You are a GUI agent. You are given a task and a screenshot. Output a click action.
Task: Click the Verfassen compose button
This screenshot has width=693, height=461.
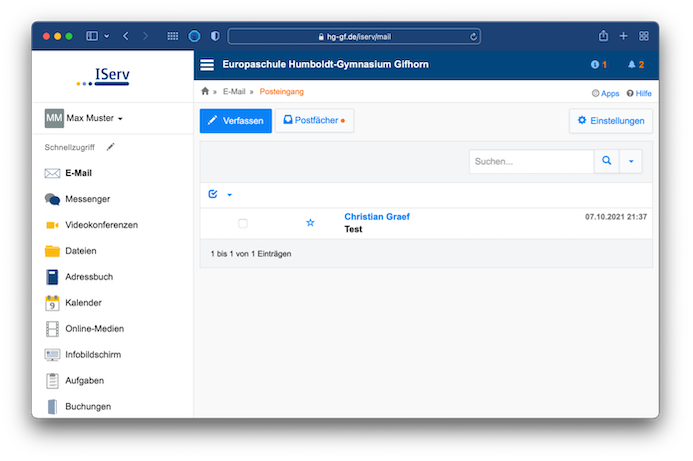[x=236, y=121]
